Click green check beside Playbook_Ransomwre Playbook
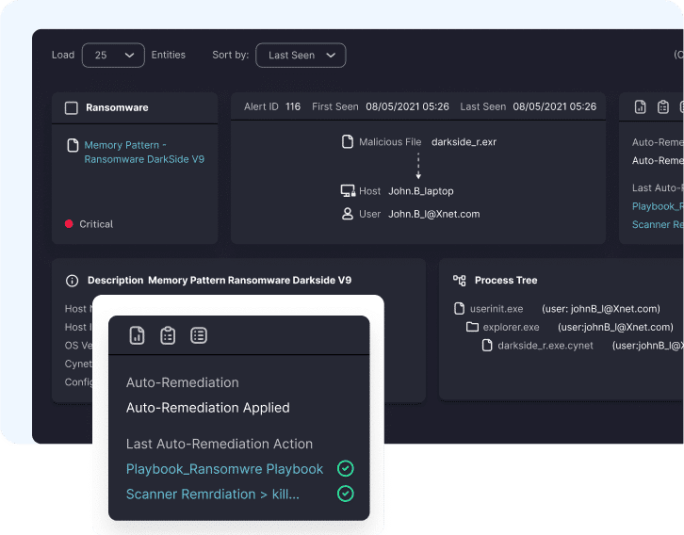The height and width of the screenshot is (535, 684). coord(345,469)
